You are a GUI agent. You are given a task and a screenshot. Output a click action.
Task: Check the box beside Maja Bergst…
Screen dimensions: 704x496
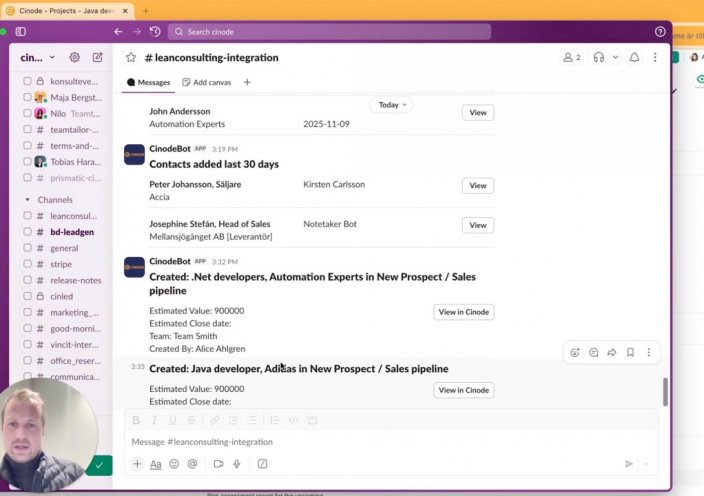[x=27, y=97]
